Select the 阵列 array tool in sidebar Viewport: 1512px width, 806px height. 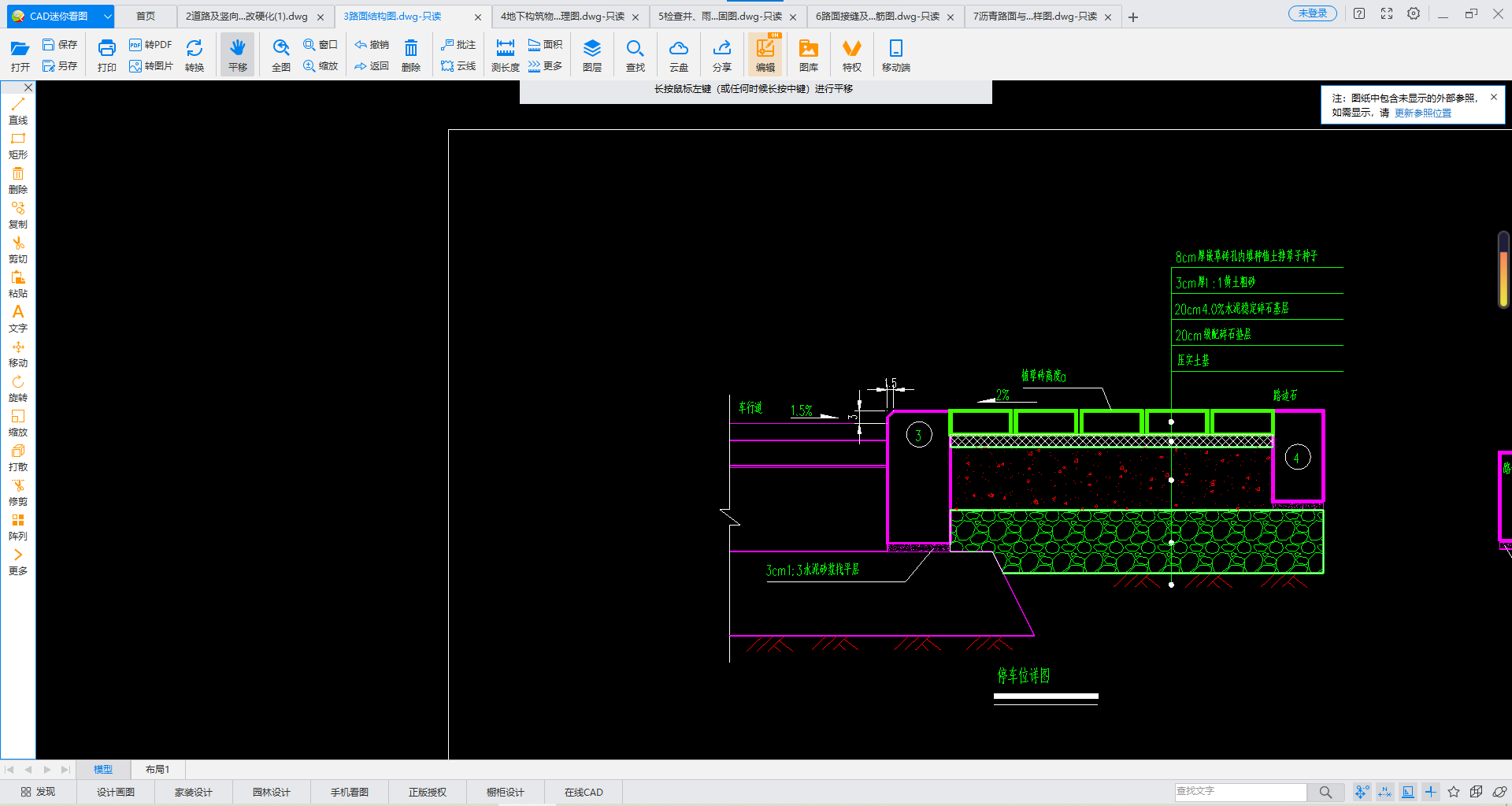pyautogui.click(x=18, y=527)
